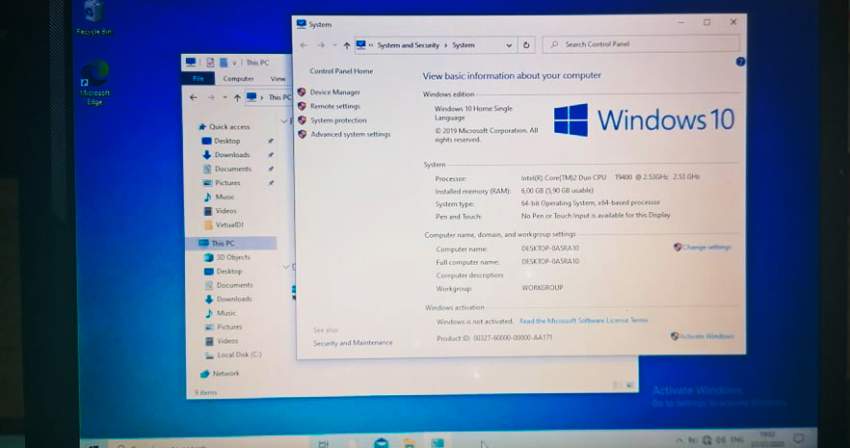Open recent locations dropdown in File Explorer
The width and height of the screenshot is (850, 448).
click(x=224, y=98)
